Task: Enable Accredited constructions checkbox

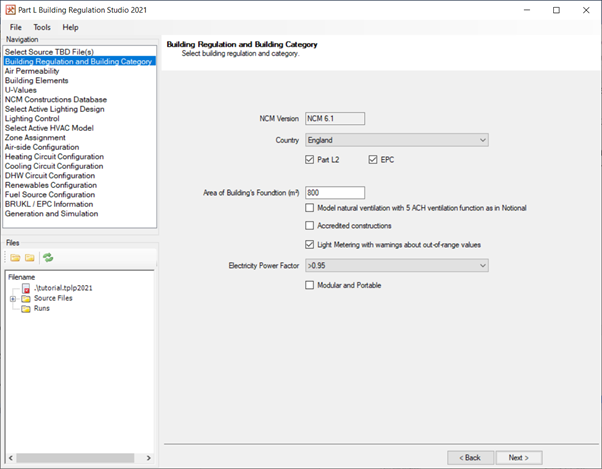Action: [309, 226]
